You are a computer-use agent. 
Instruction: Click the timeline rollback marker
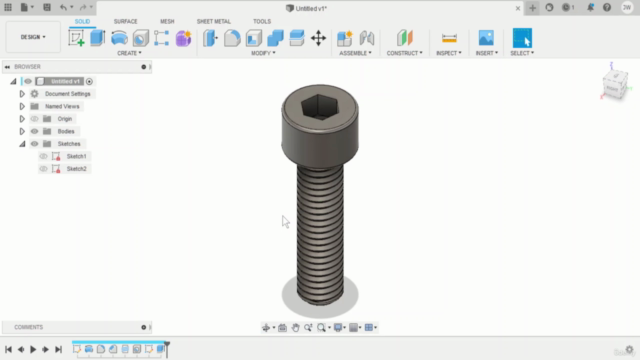(167, 349)
